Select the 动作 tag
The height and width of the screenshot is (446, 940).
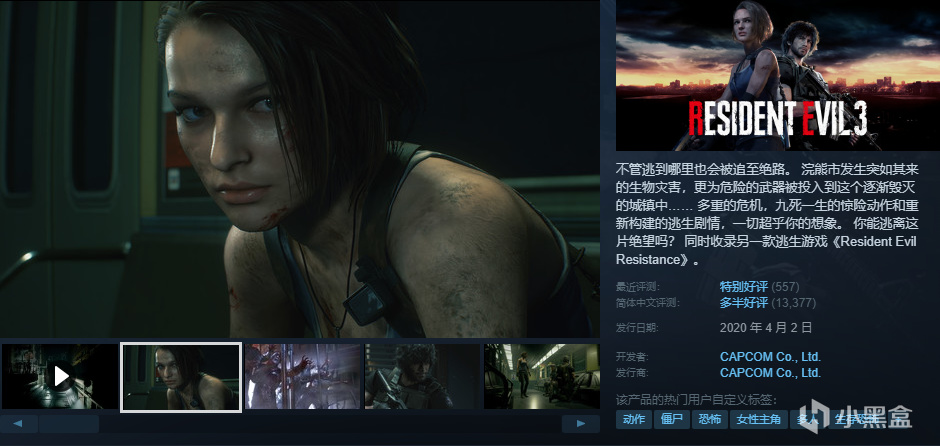tap(634, 420)
